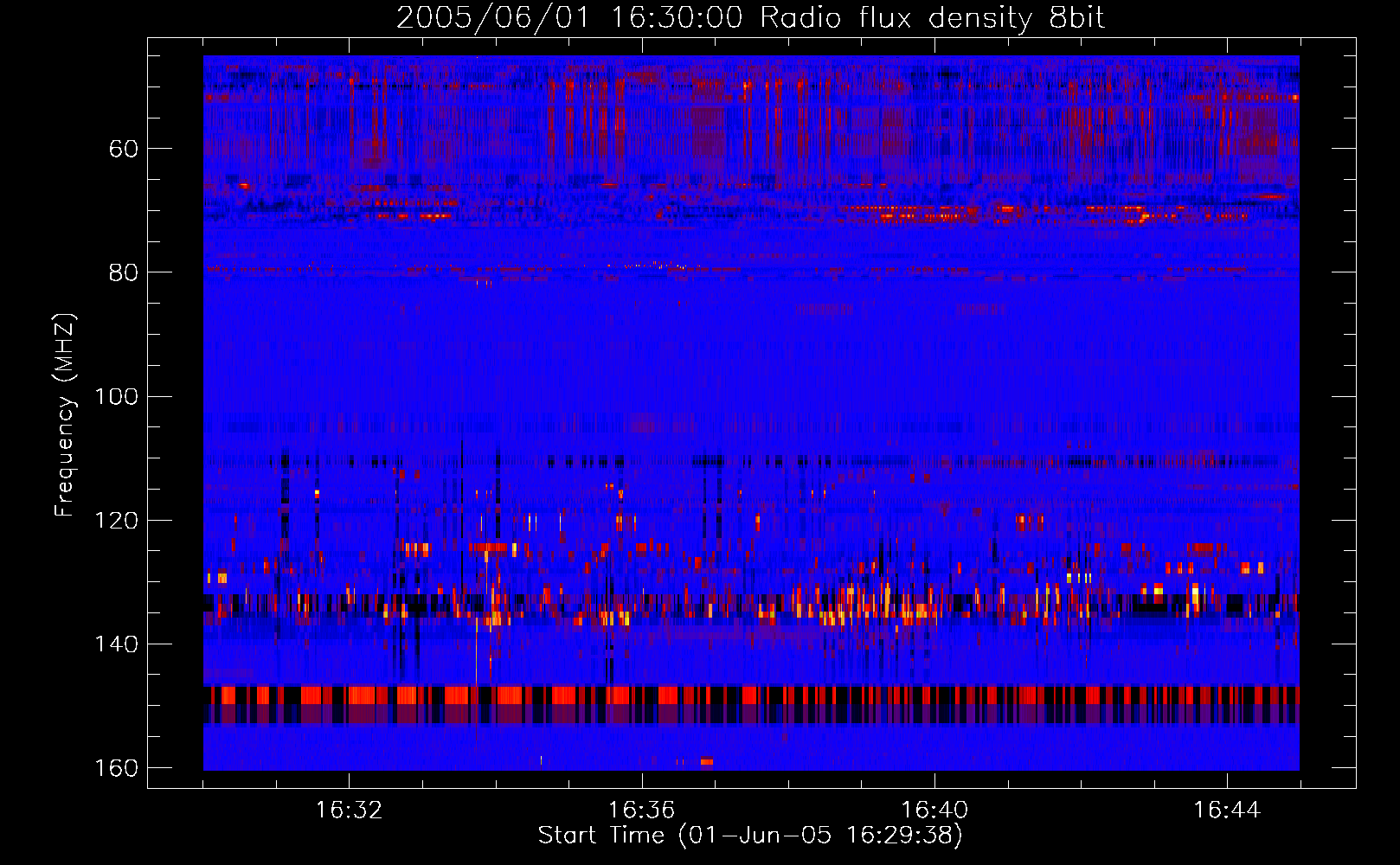Click the 60 frequency tick label
This screenshot has height=865, width=1400.
tap(124, 149)
